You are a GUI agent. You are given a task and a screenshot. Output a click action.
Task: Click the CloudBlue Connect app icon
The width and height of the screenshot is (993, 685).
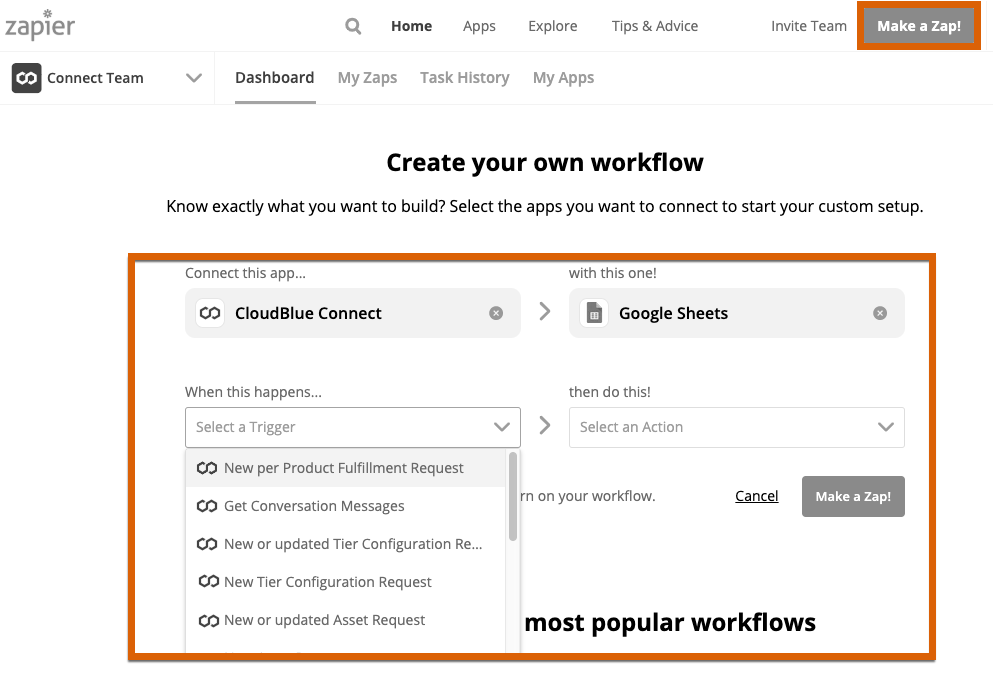point(210,313)
